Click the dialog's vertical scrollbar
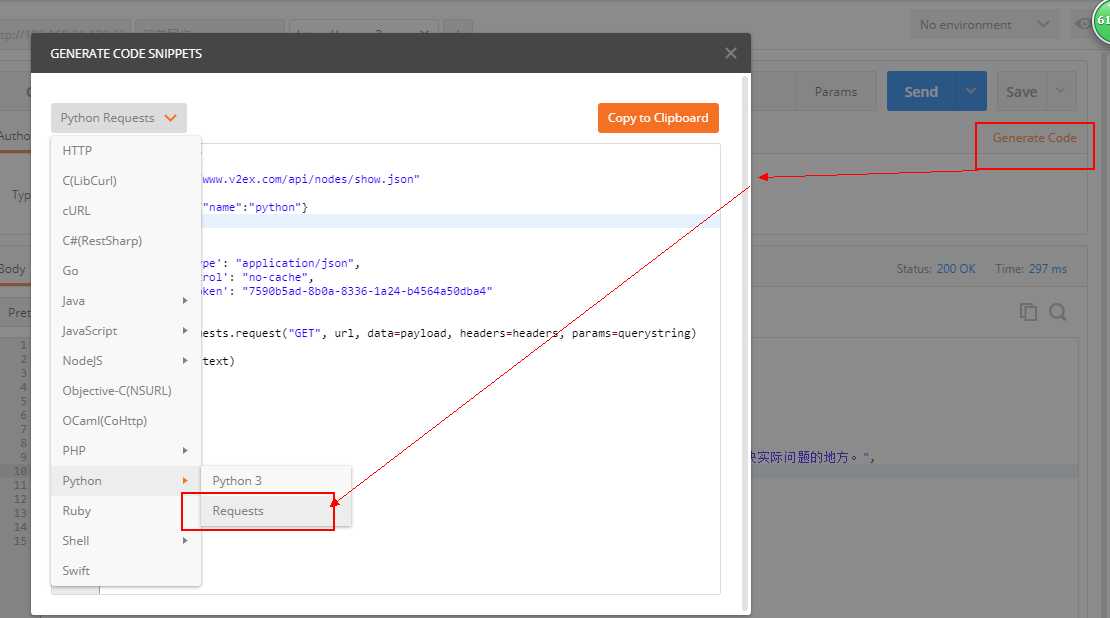1110x618 pixels. click(x=745, y=343)
